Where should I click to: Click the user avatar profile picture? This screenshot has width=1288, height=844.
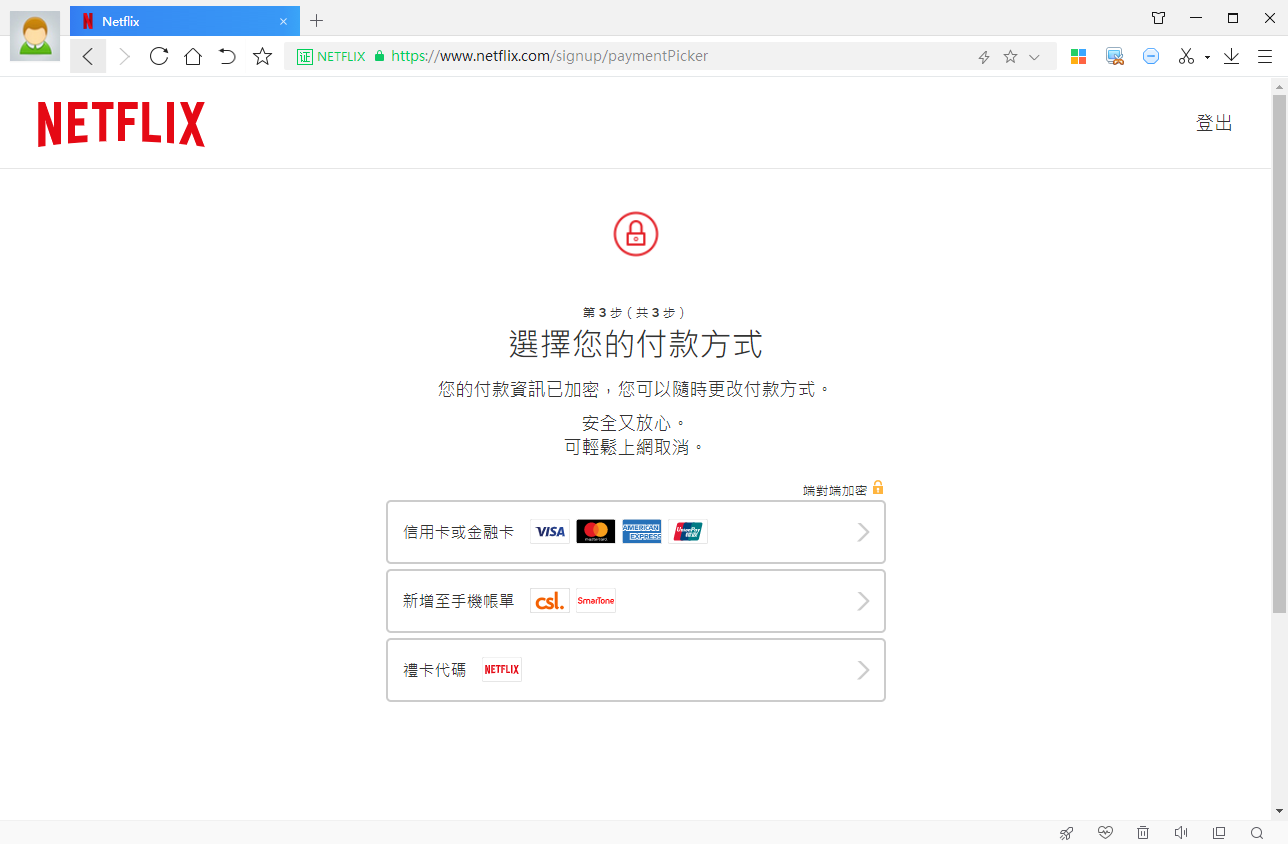pyautogui.click(x=35, y=36)
